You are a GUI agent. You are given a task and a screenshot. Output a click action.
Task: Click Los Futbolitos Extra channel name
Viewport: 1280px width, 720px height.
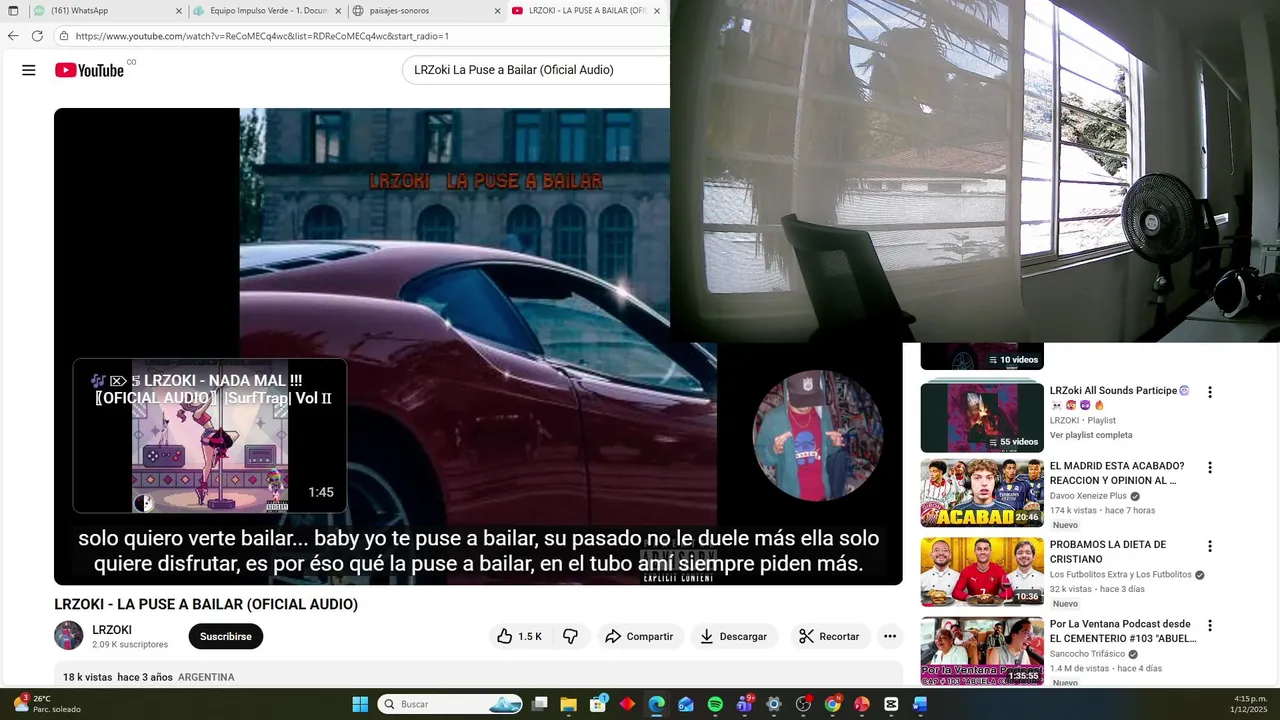tap(1120, 575)
